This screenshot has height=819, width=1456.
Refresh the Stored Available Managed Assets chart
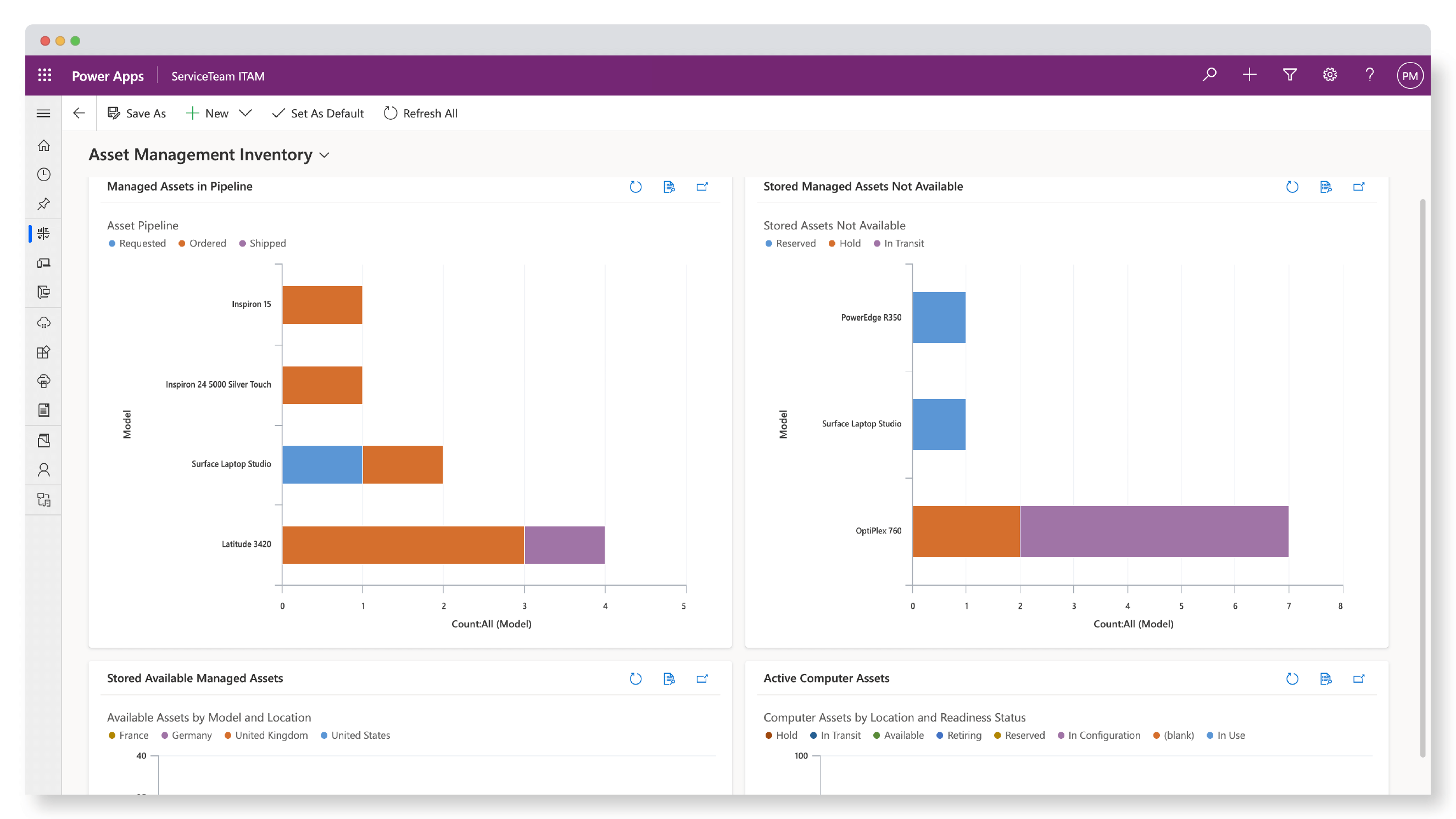[x=636, y=679]
